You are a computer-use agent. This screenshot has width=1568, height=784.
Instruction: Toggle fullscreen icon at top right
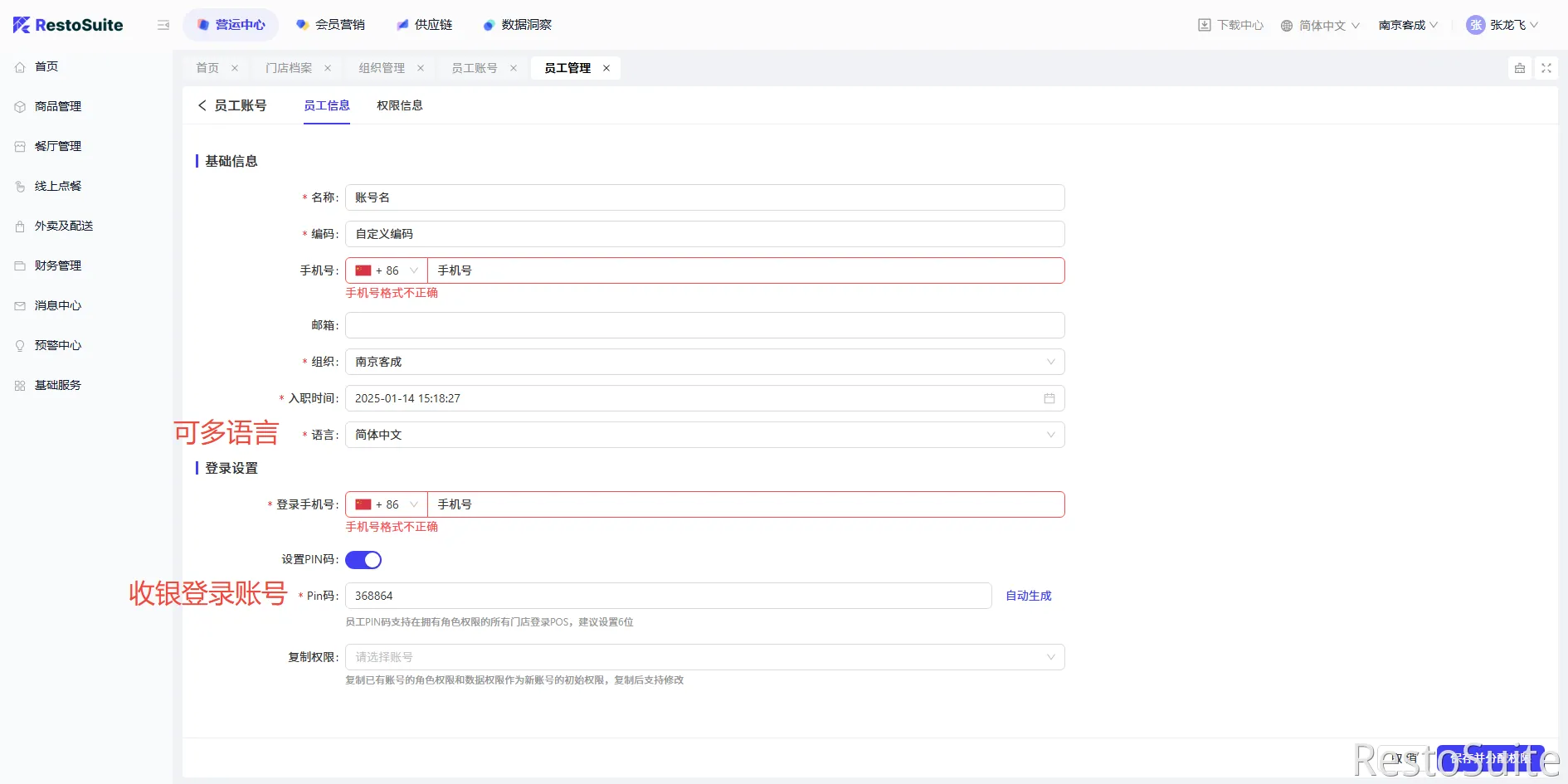pos(1546,68)
